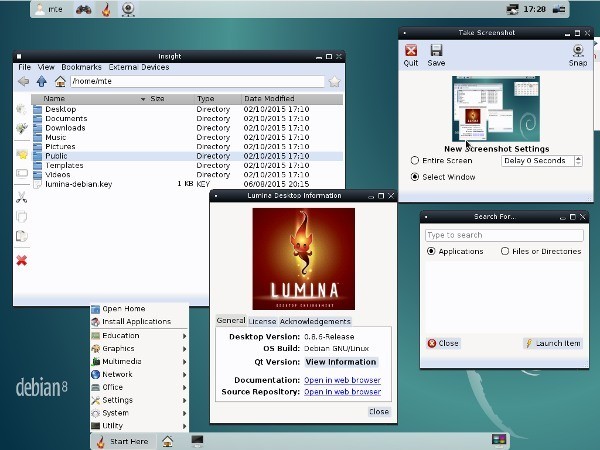Select the Downloads folder row
Viewport: 600px width, 450px height.
click(187, 128)
